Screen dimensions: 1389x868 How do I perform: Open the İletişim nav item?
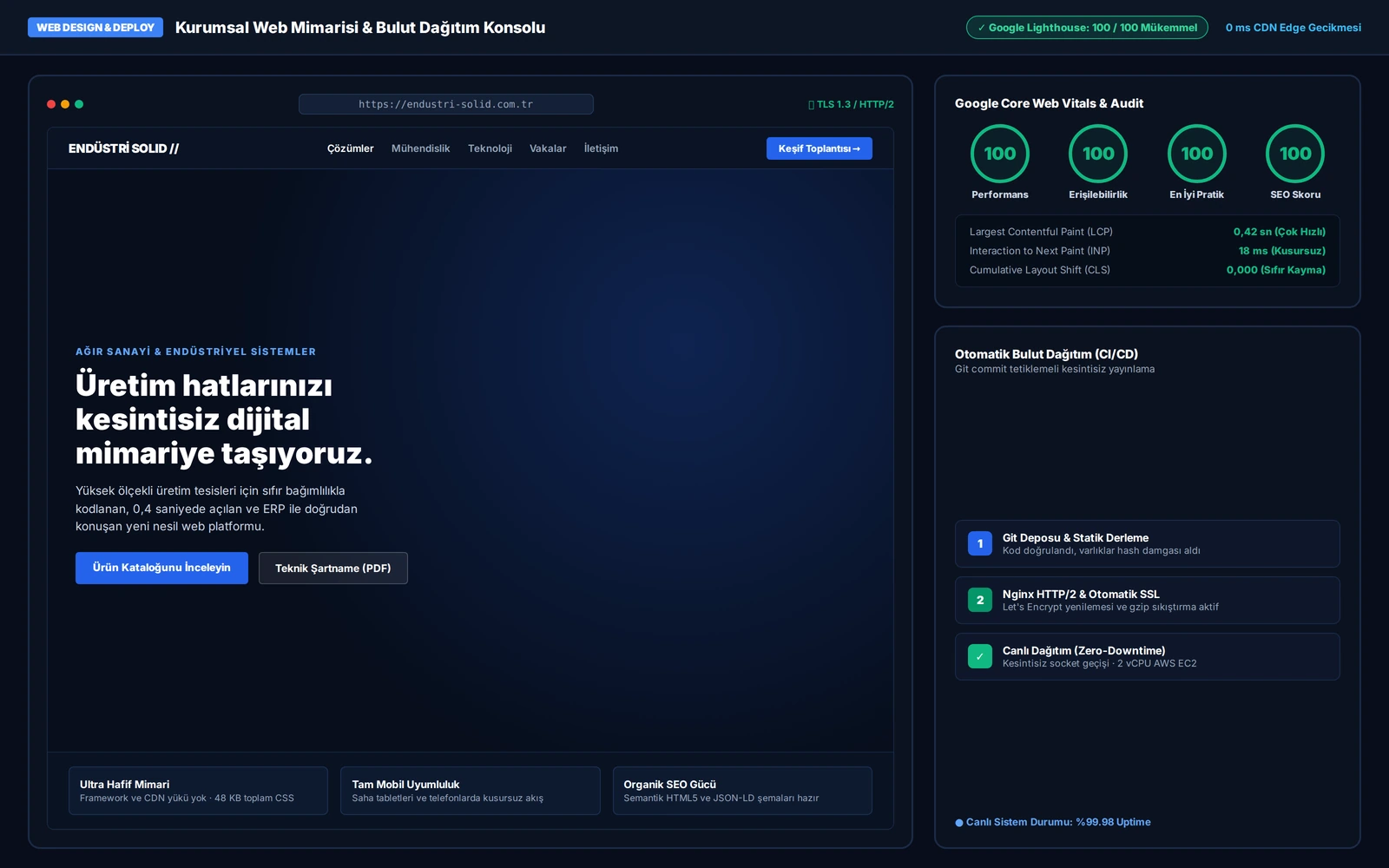(x=601, y=148)
